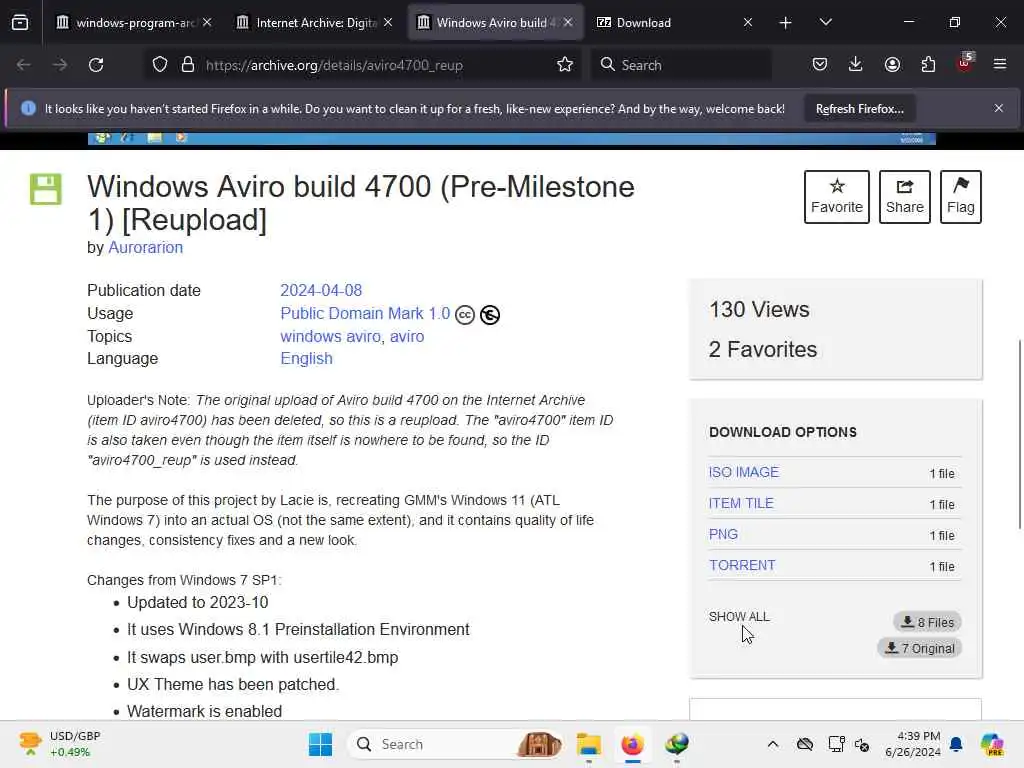Open notifications bell icon
Viewport: 1024px width, 768px height.
(x=956, y=744)
